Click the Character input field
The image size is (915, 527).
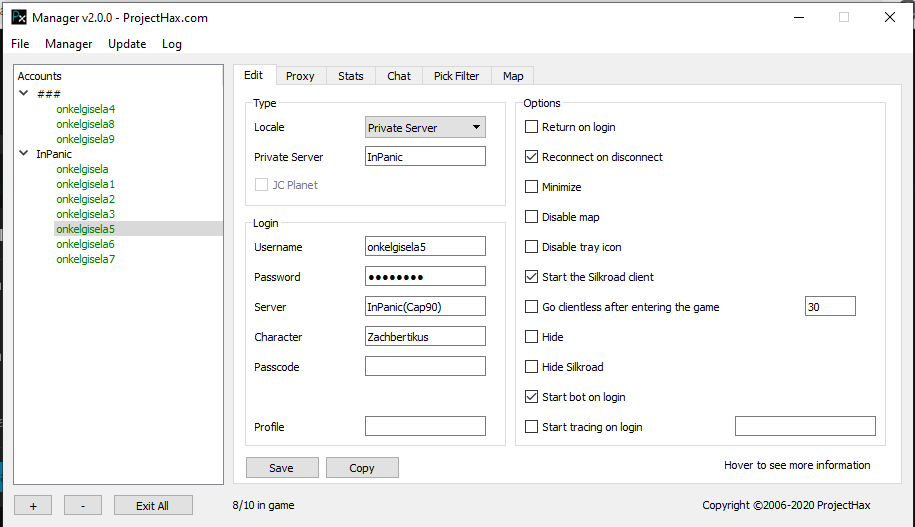pos(425,337)
